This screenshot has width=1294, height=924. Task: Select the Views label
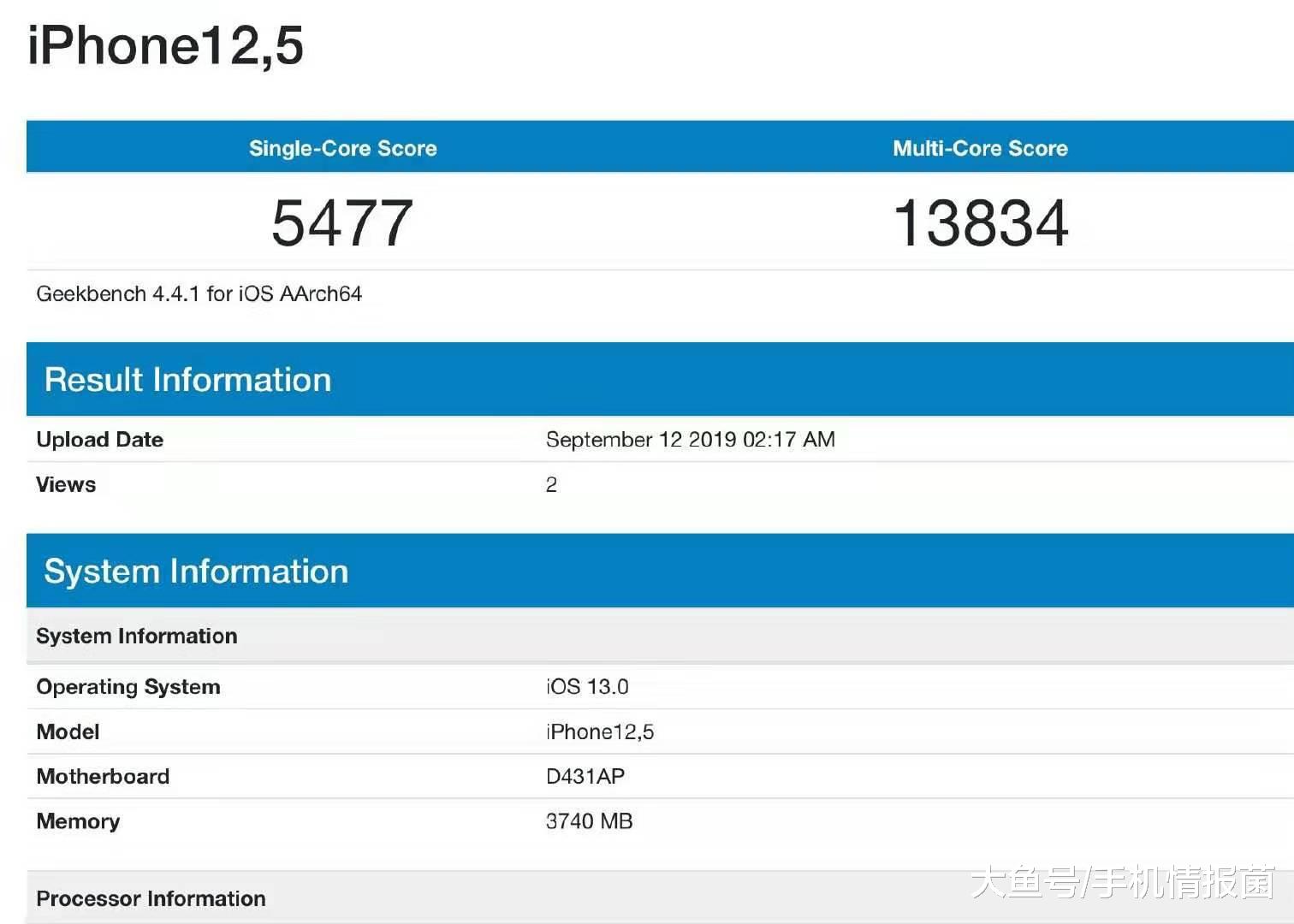tap(66, 484)
